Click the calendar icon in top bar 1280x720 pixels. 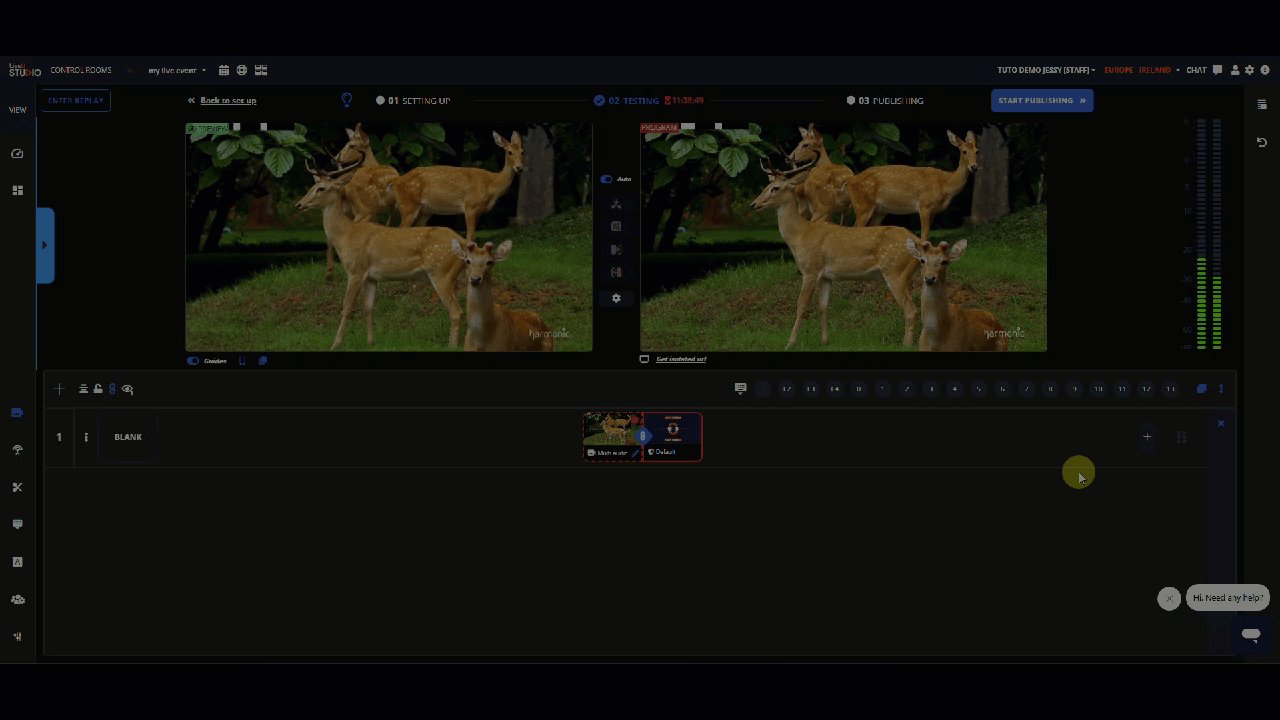pos(224,70)
